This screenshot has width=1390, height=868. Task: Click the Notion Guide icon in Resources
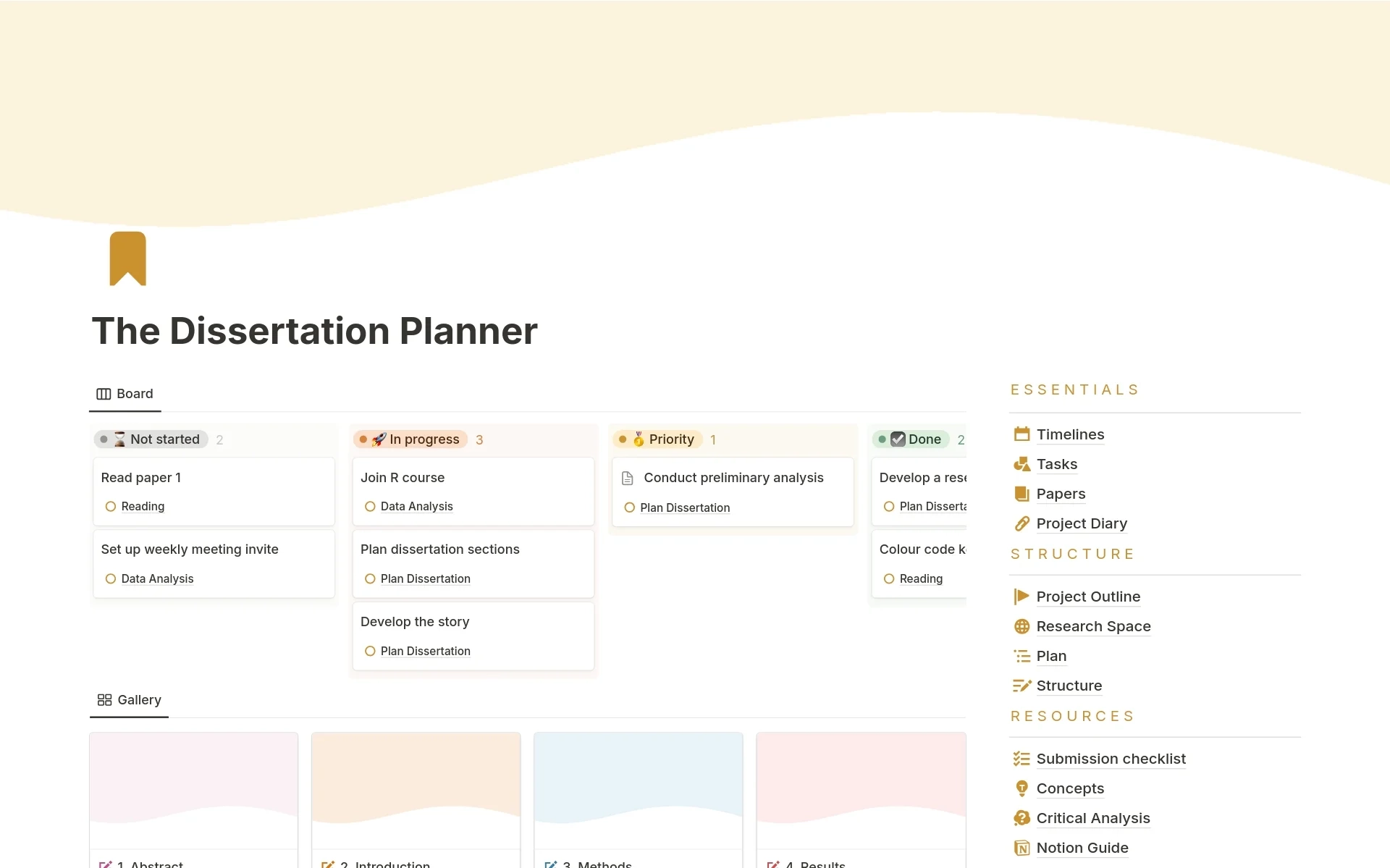tap(1022, 847)
